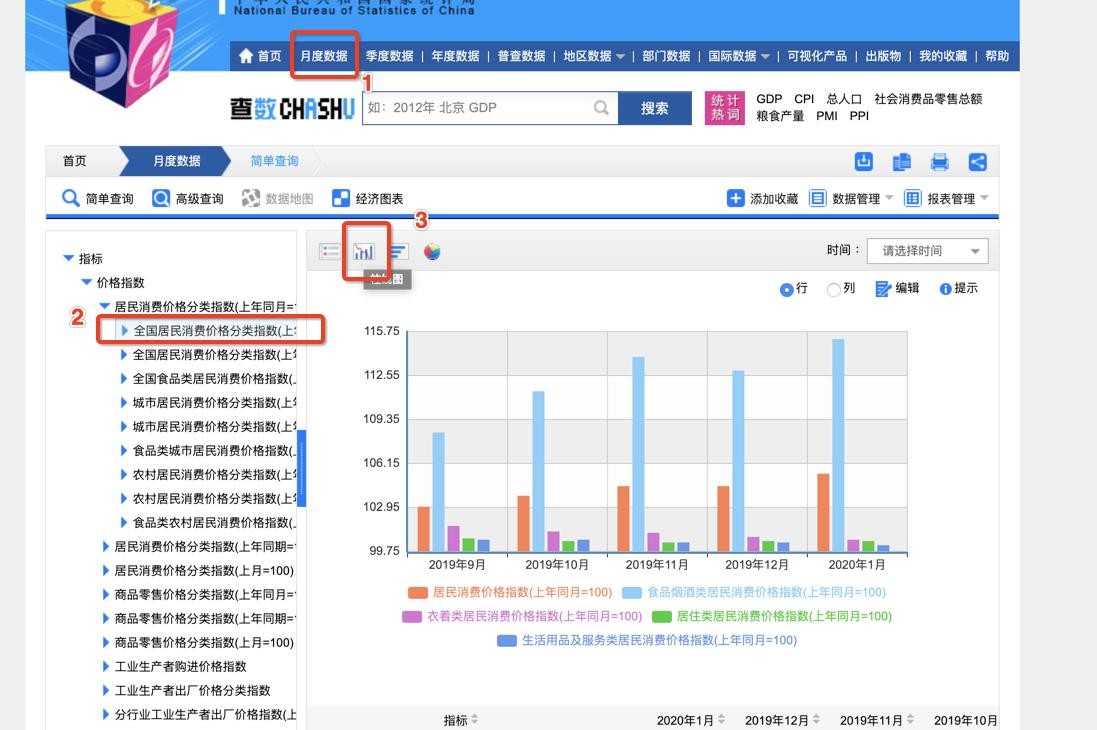
Task: Open 季度数据 in the top navigation
Action: (389, 56)
